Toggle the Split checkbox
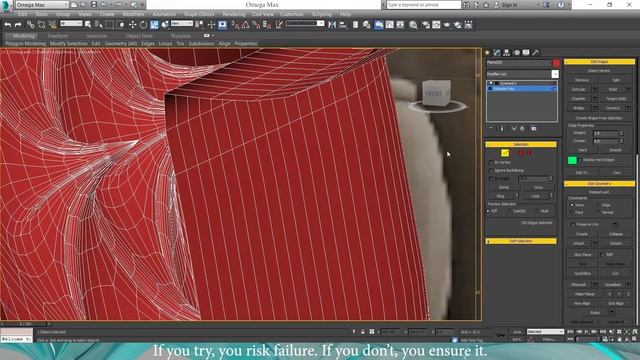 click(x=602, y=254)
